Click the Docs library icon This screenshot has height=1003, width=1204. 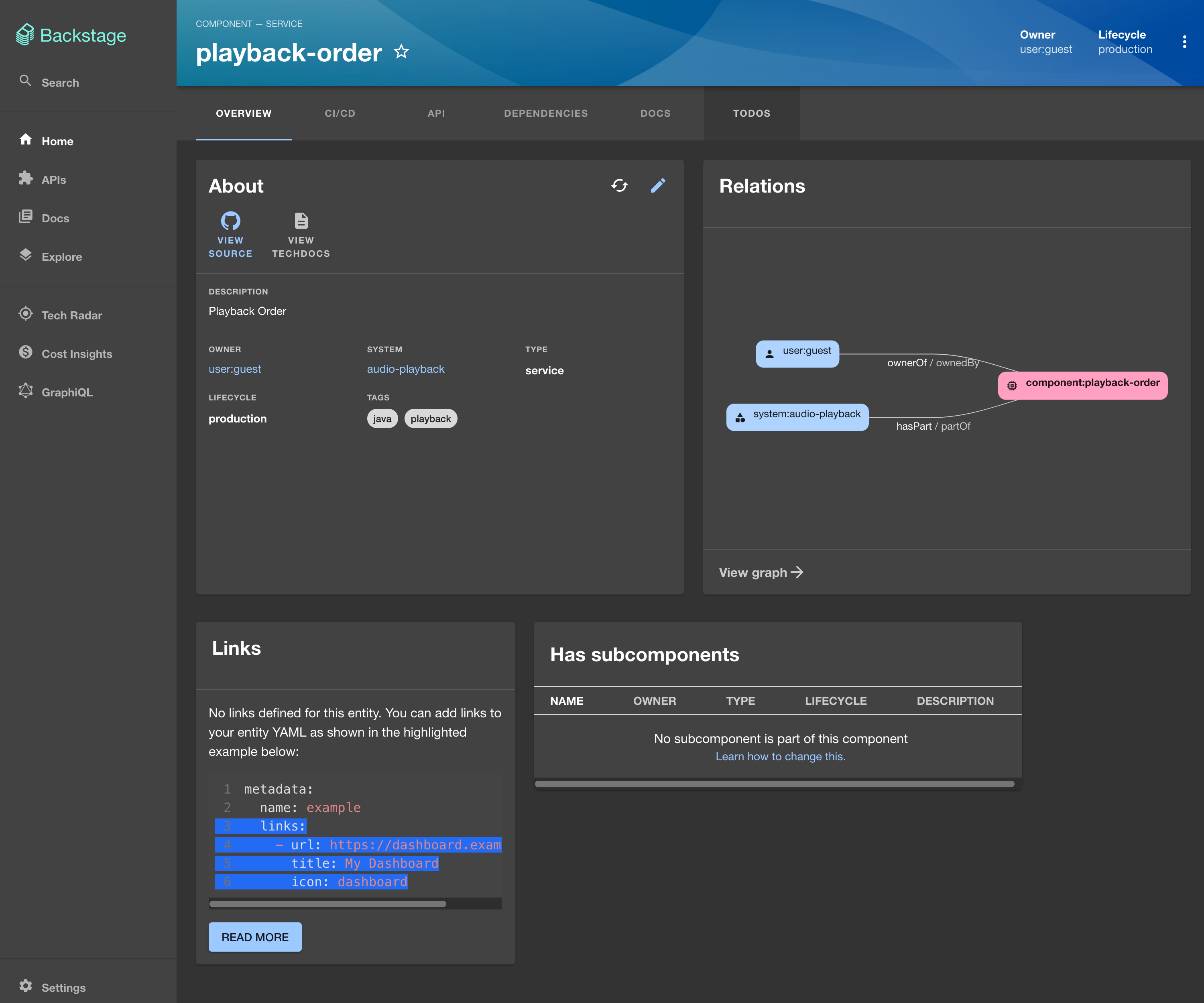click(x=25, y=217)
